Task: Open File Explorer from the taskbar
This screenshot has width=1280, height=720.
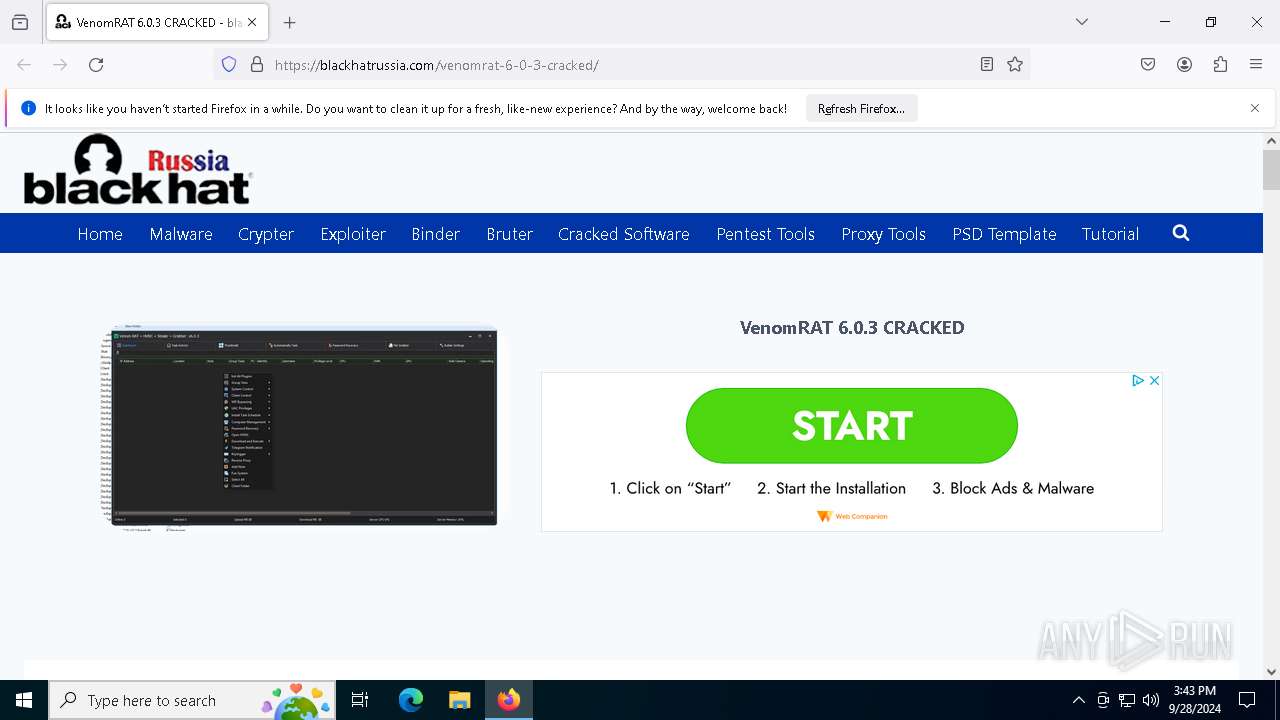Action: pos(459,700)
